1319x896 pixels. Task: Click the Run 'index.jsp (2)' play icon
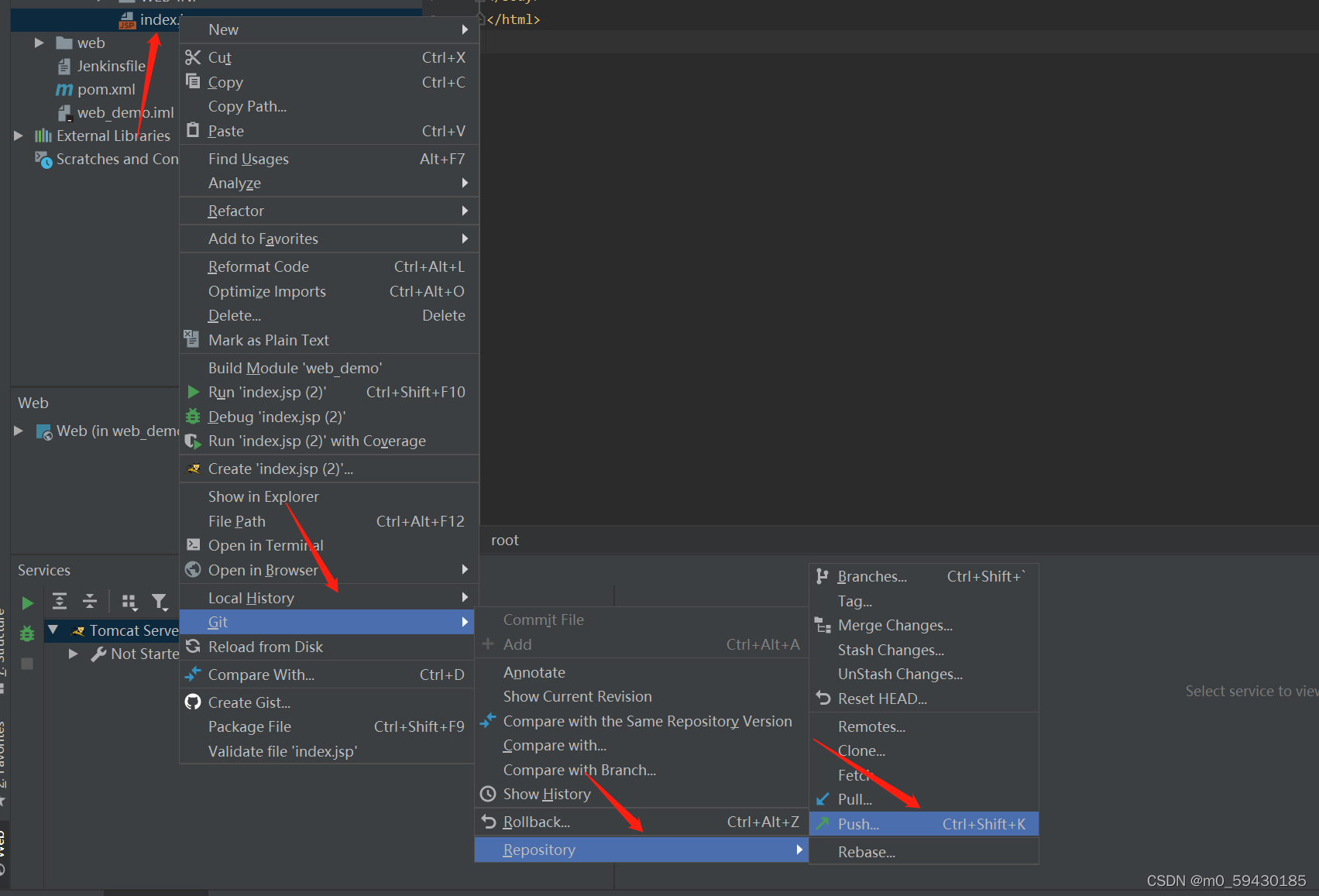(x=194, y=392)
